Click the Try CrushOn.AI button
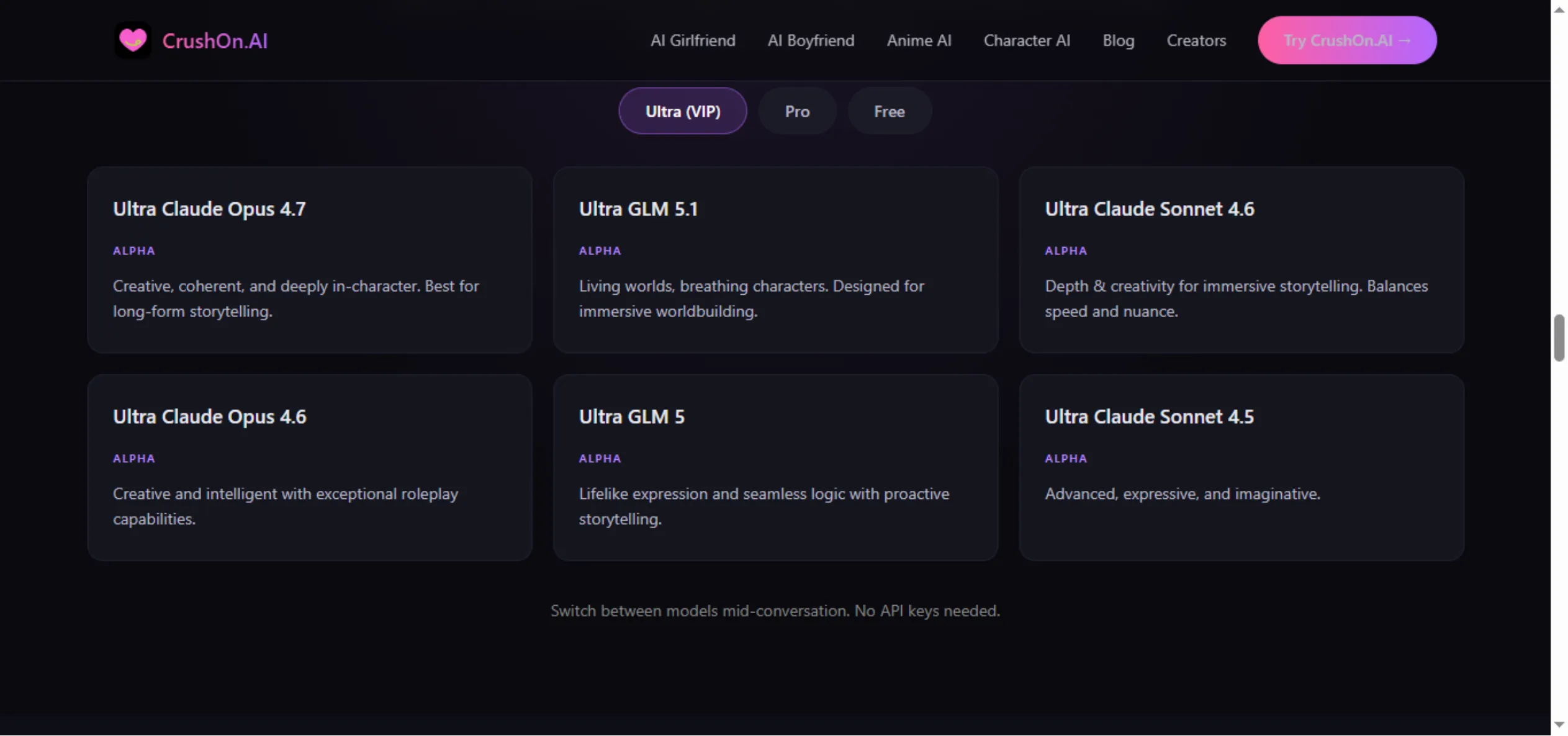 (x=1347, y=40)
